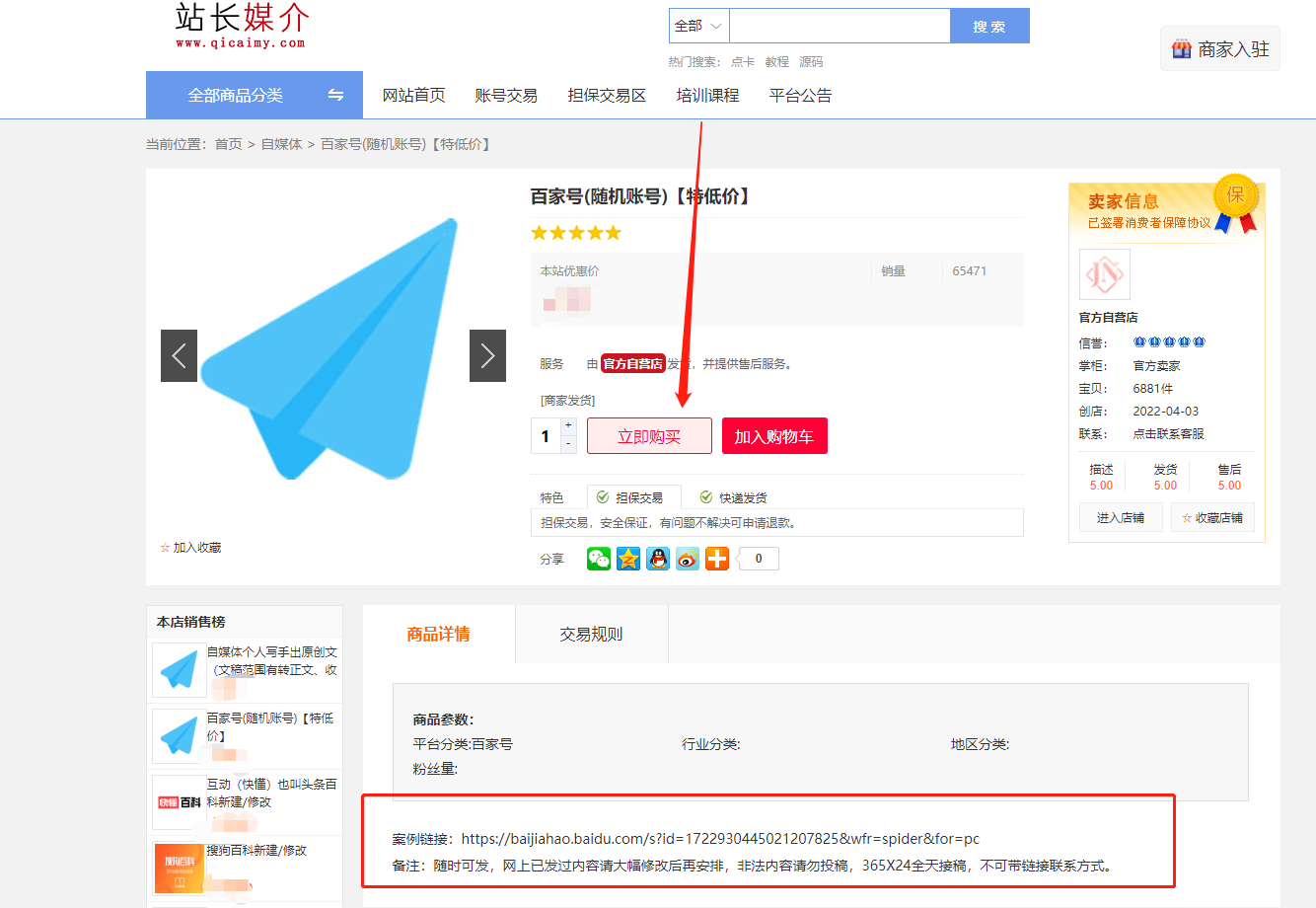Image resolution: width=1316 pixels, height=908 pixels.
Task: Click the 点卡 hot search link
Action: (x=743, y=61)
